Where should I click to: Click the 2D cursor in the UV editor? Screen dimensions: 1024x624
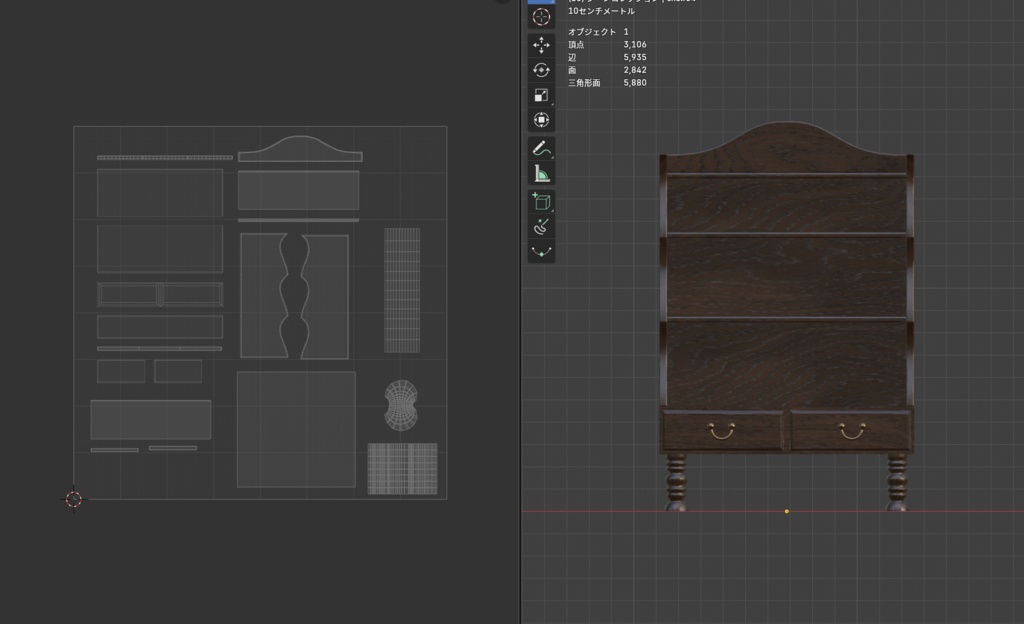point(74,499)
